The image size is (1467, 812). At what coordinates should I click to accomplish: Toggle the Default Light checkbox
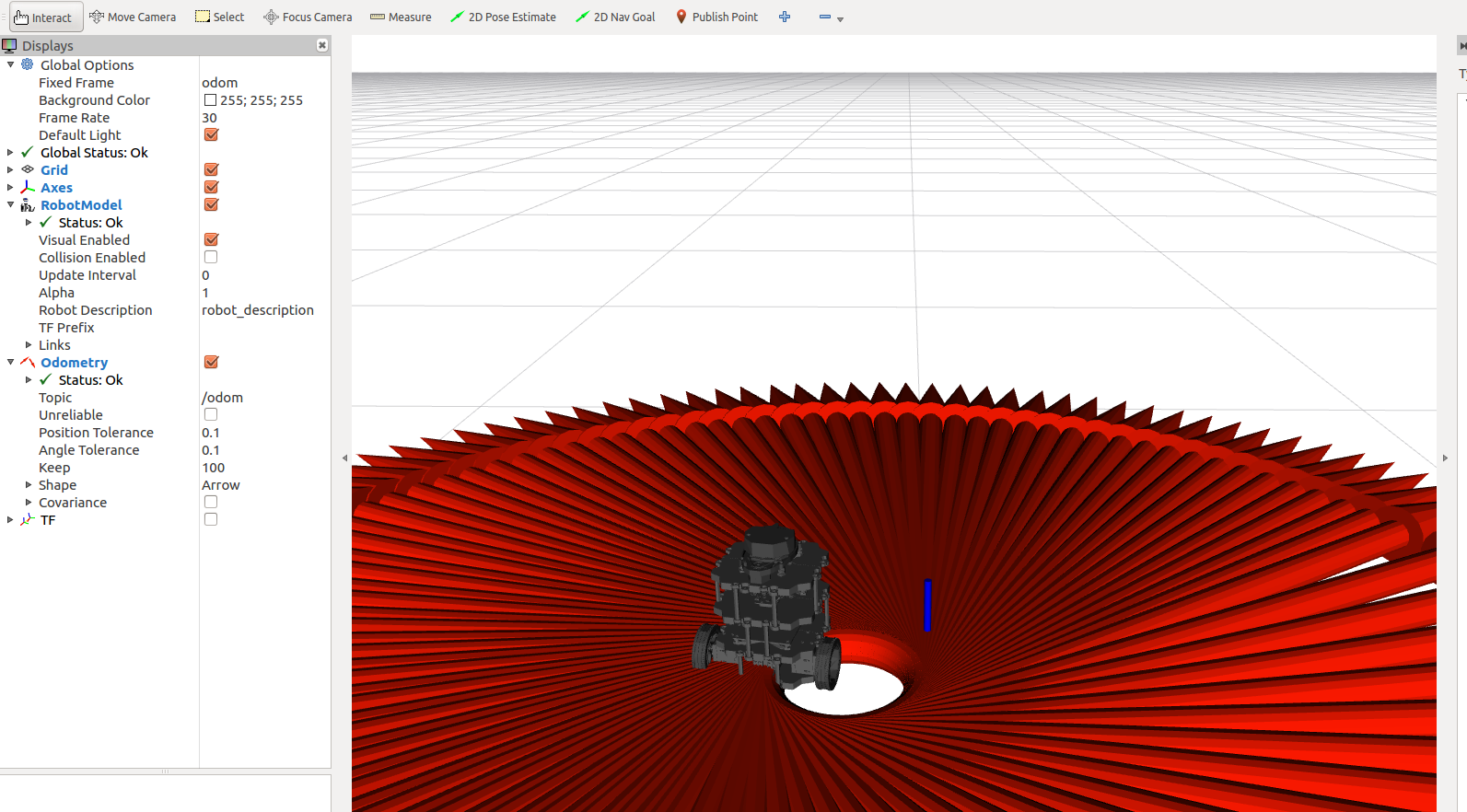coord(211,134)
